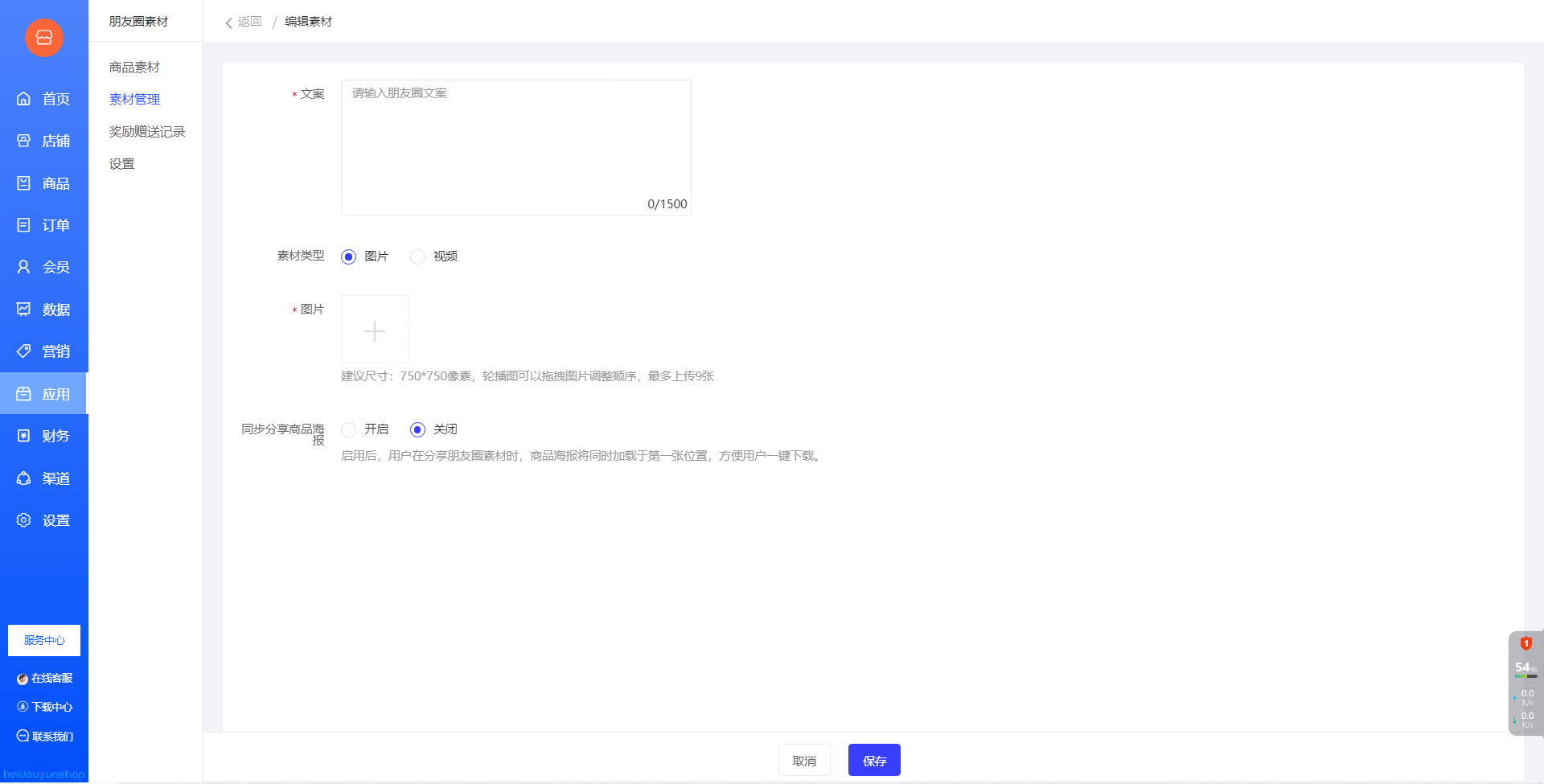
Task: Open the 服务中心 button
Action: [x=44, y=640]
